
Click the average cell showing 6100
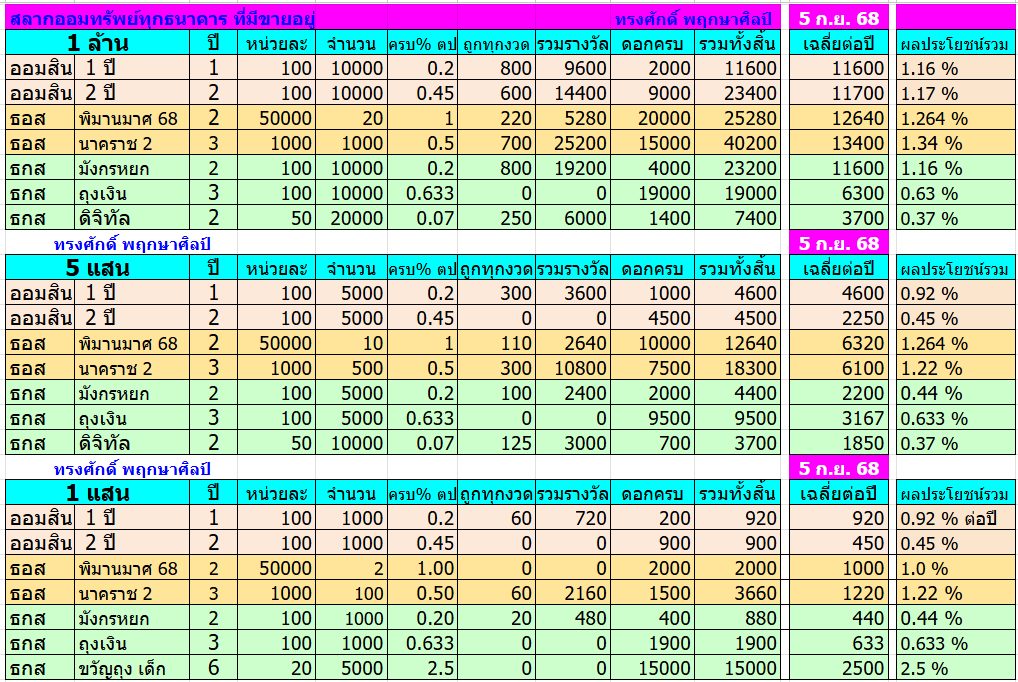click(x=838, y=368)
